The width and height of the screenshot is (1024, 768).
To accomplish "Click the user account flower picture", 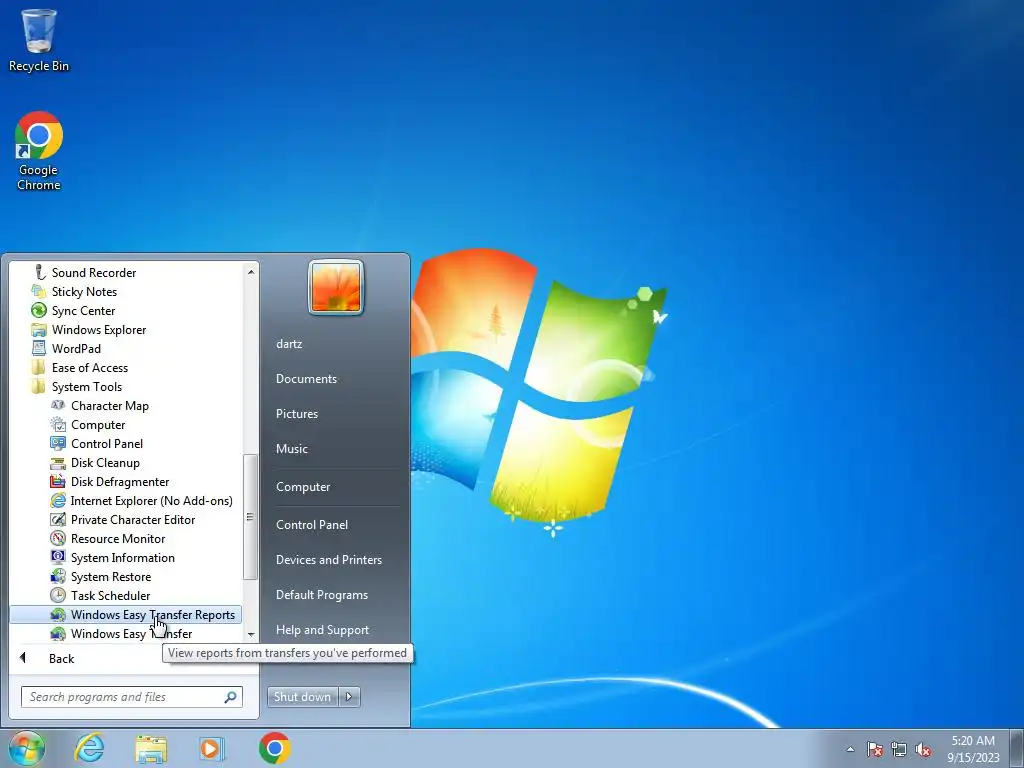I will (x=336, y=287).
